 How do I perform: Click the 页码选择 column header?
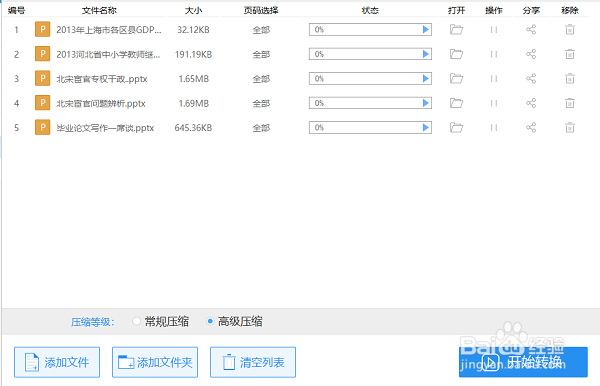(x=261, y=10)
